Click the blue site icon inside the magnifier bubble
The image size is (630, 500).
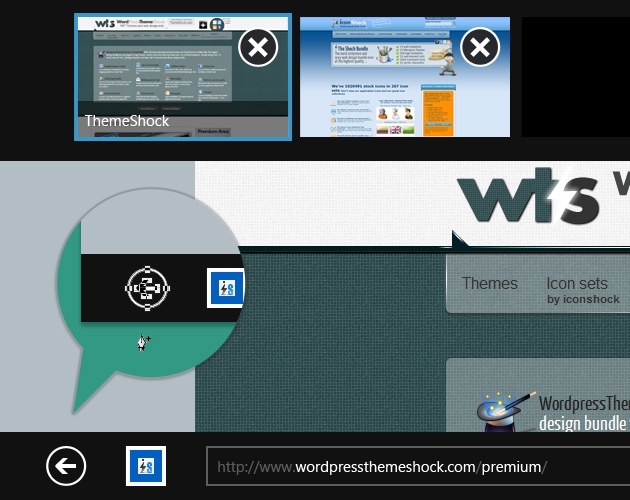pos(225,288)
